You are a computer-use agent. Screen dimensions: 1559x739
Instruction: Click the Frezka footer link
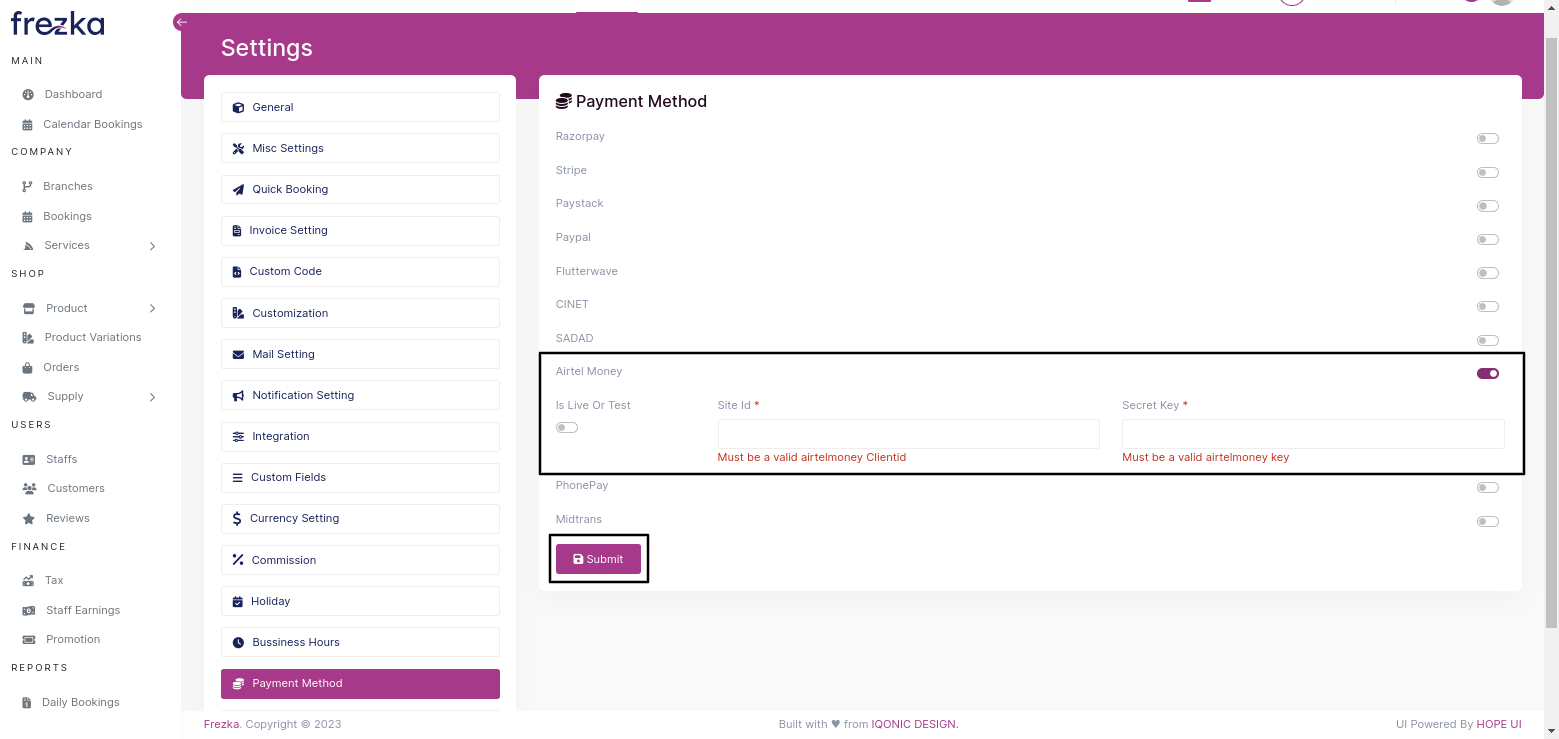pyautogui.click(x=222, y=724)
